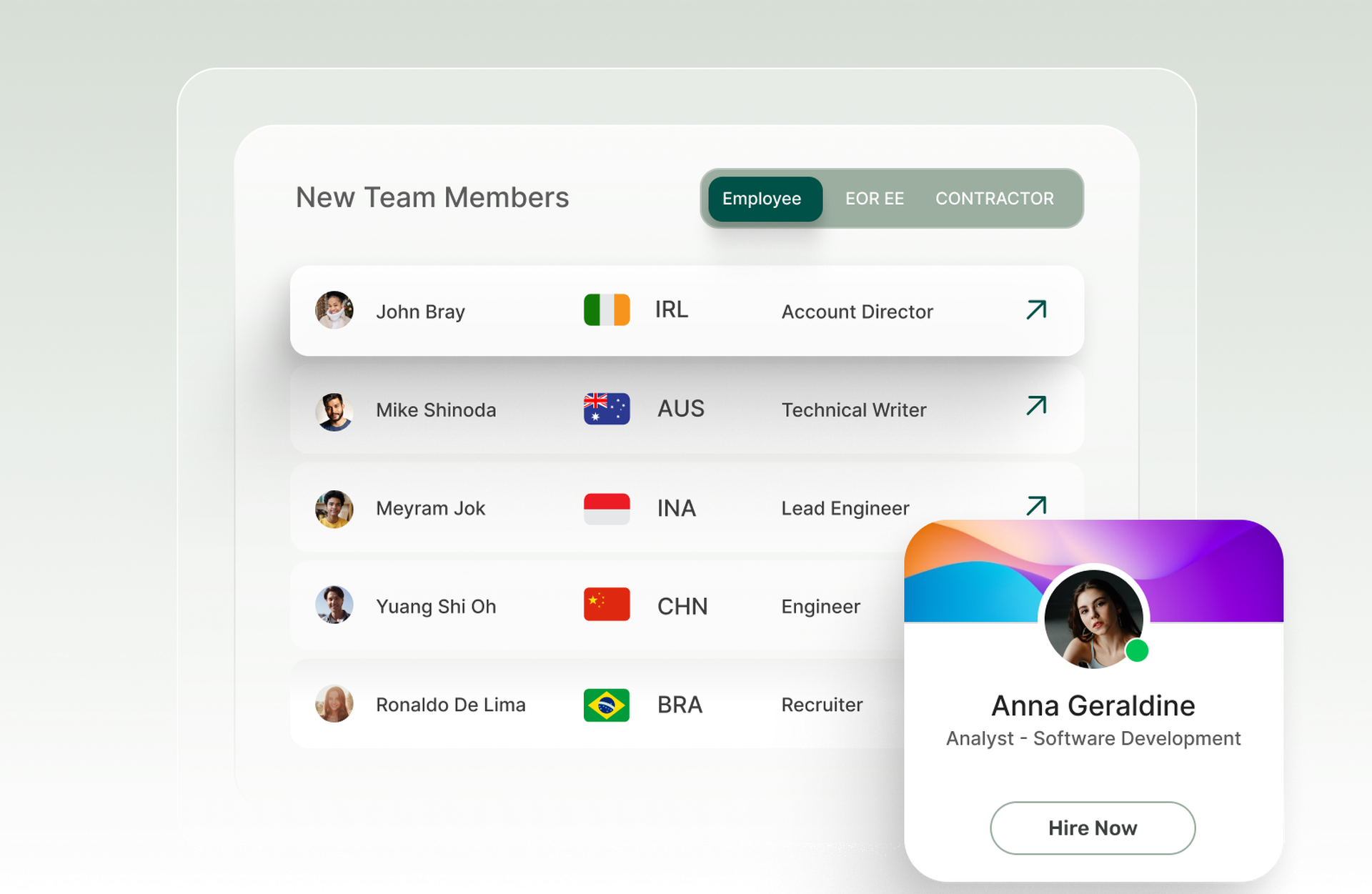
Task: Click the China flag icon
Action: [x=606, y=605]
